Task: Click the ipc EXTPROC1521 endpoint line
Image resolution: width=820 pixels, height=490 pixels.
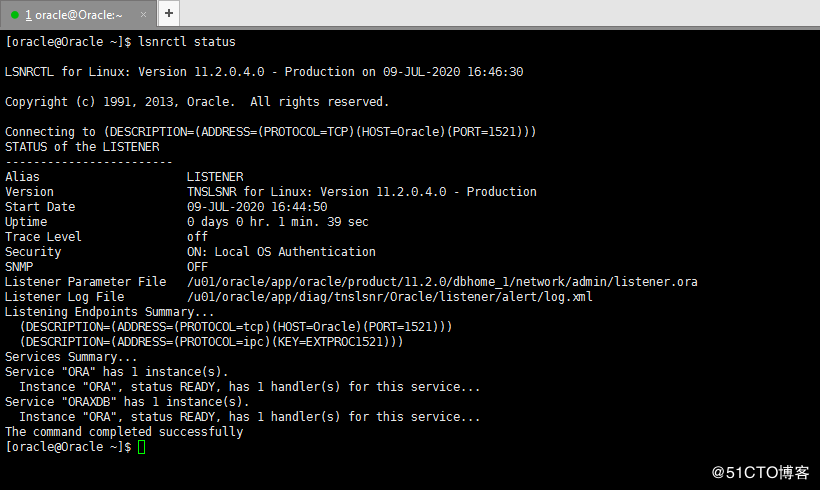Action: pos(211,342)
